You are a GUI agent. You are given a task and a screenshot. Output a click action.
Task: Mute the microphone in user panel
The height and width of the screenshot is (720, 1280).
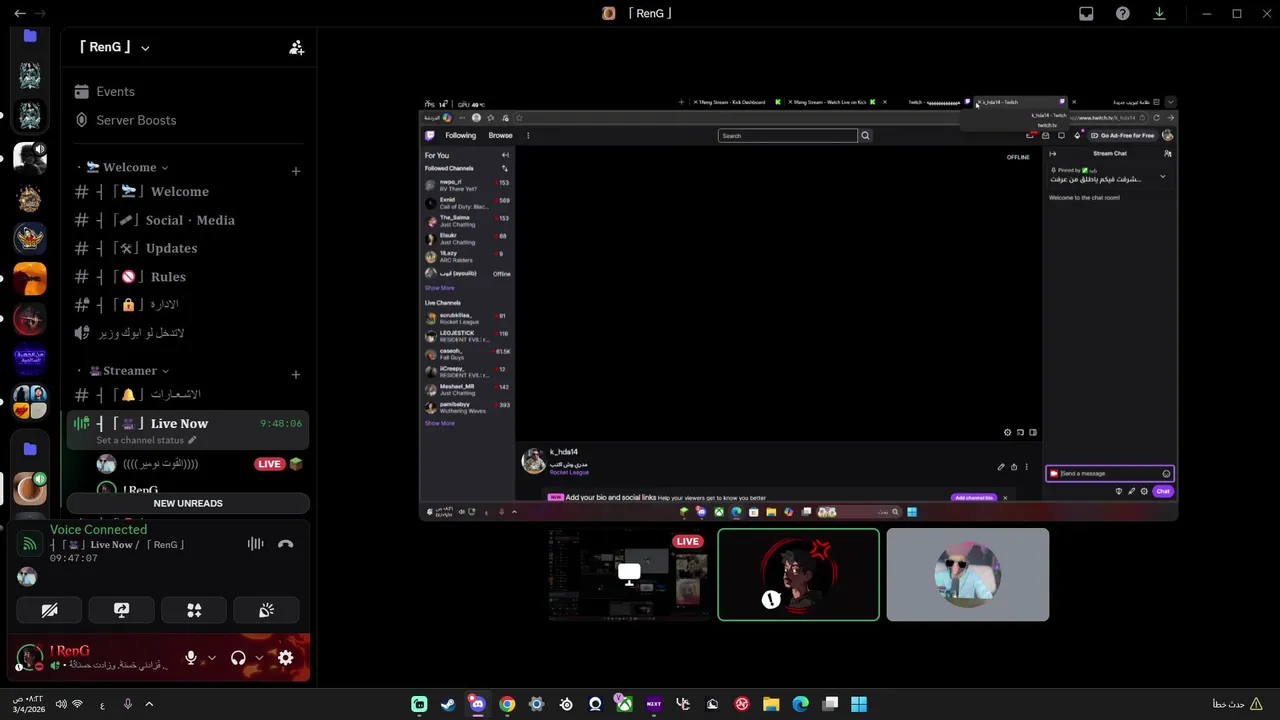pyautogui.click(x=191, y=658)
